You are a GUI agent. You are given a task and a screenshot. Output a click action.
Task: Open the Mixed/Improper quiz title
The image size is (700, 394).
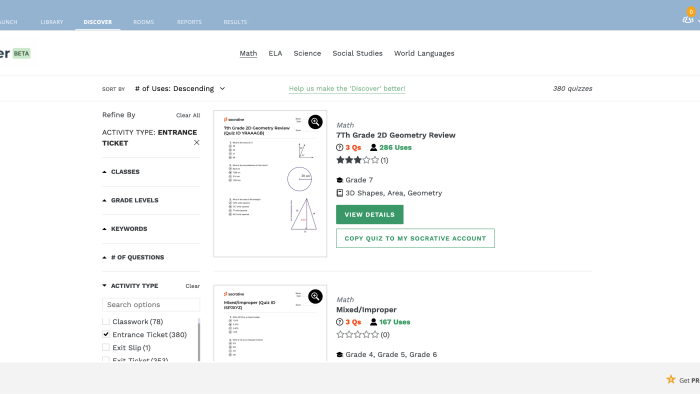[x=366, y=310]
